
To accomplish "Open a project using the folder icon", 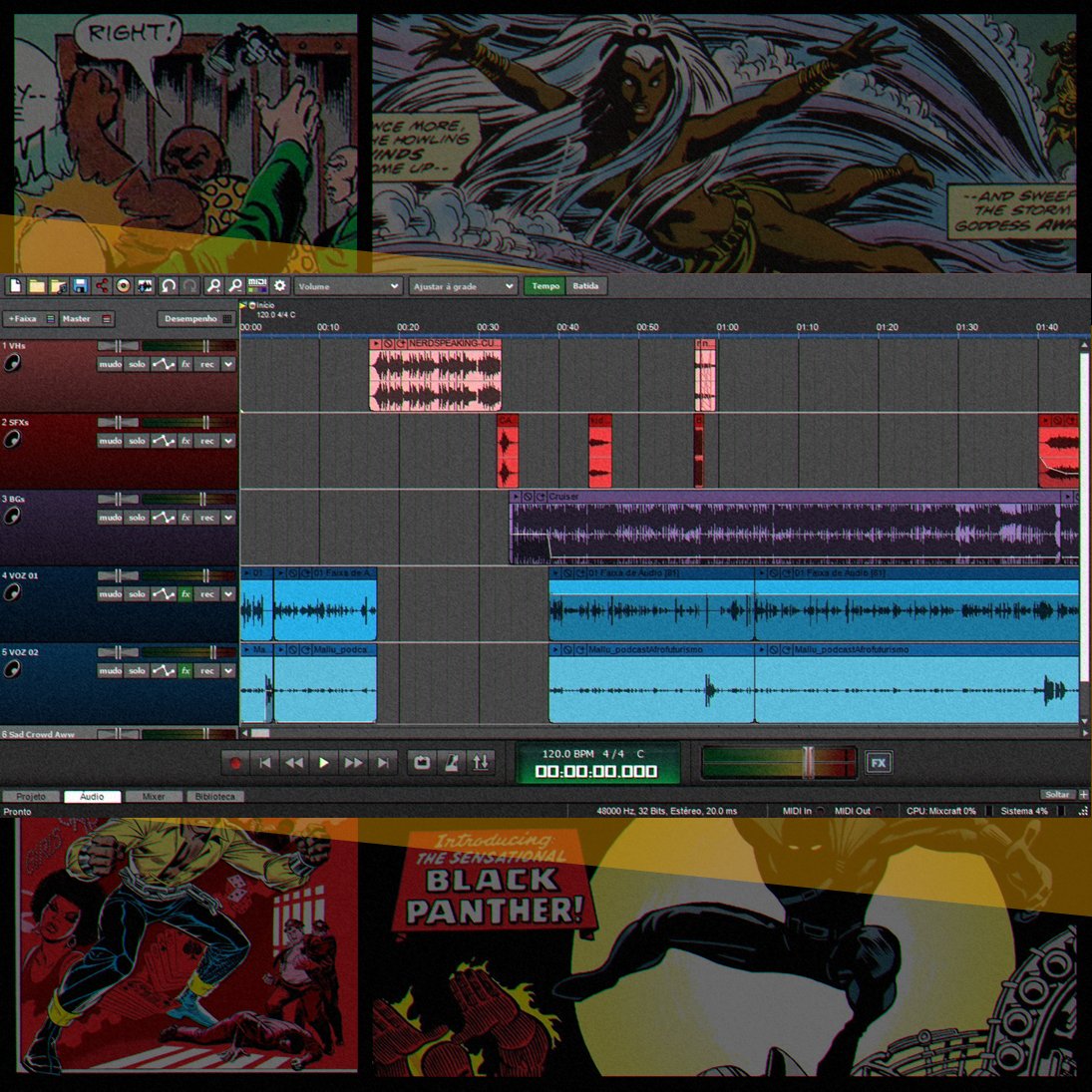I will pos(37,286).
